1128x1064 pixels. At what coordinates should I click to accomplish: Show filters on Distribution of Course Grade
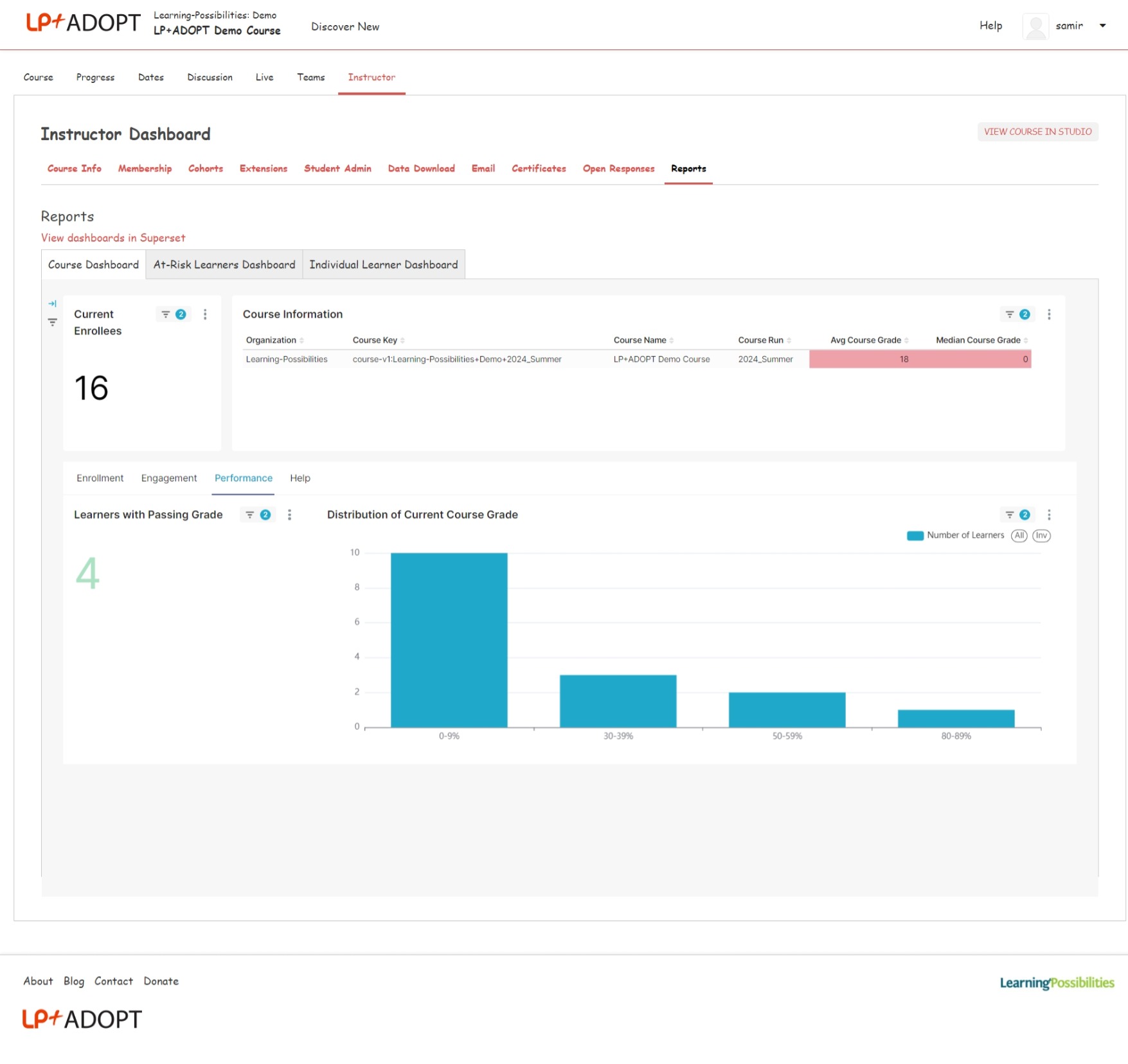[x=1017, y=515]
